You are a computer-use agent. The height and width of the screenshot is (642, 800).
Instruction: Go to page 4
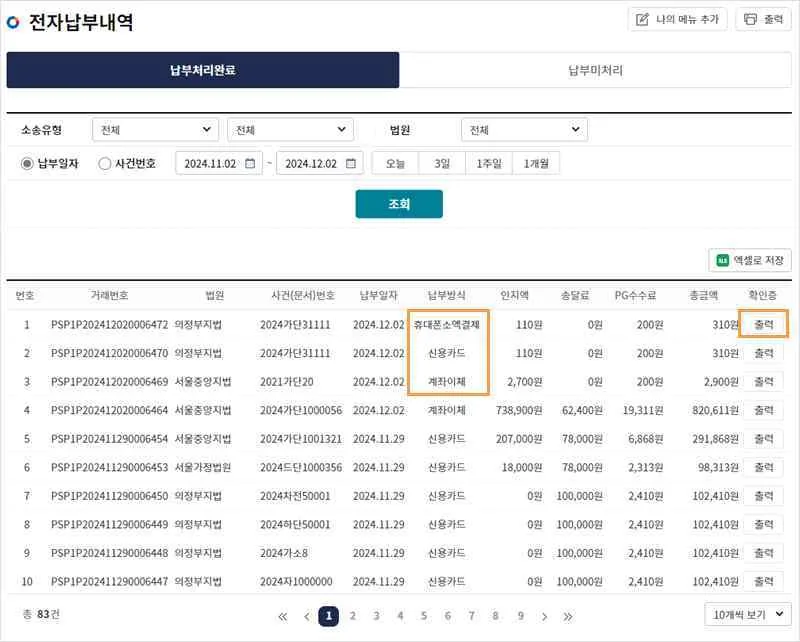coord(401,616)
